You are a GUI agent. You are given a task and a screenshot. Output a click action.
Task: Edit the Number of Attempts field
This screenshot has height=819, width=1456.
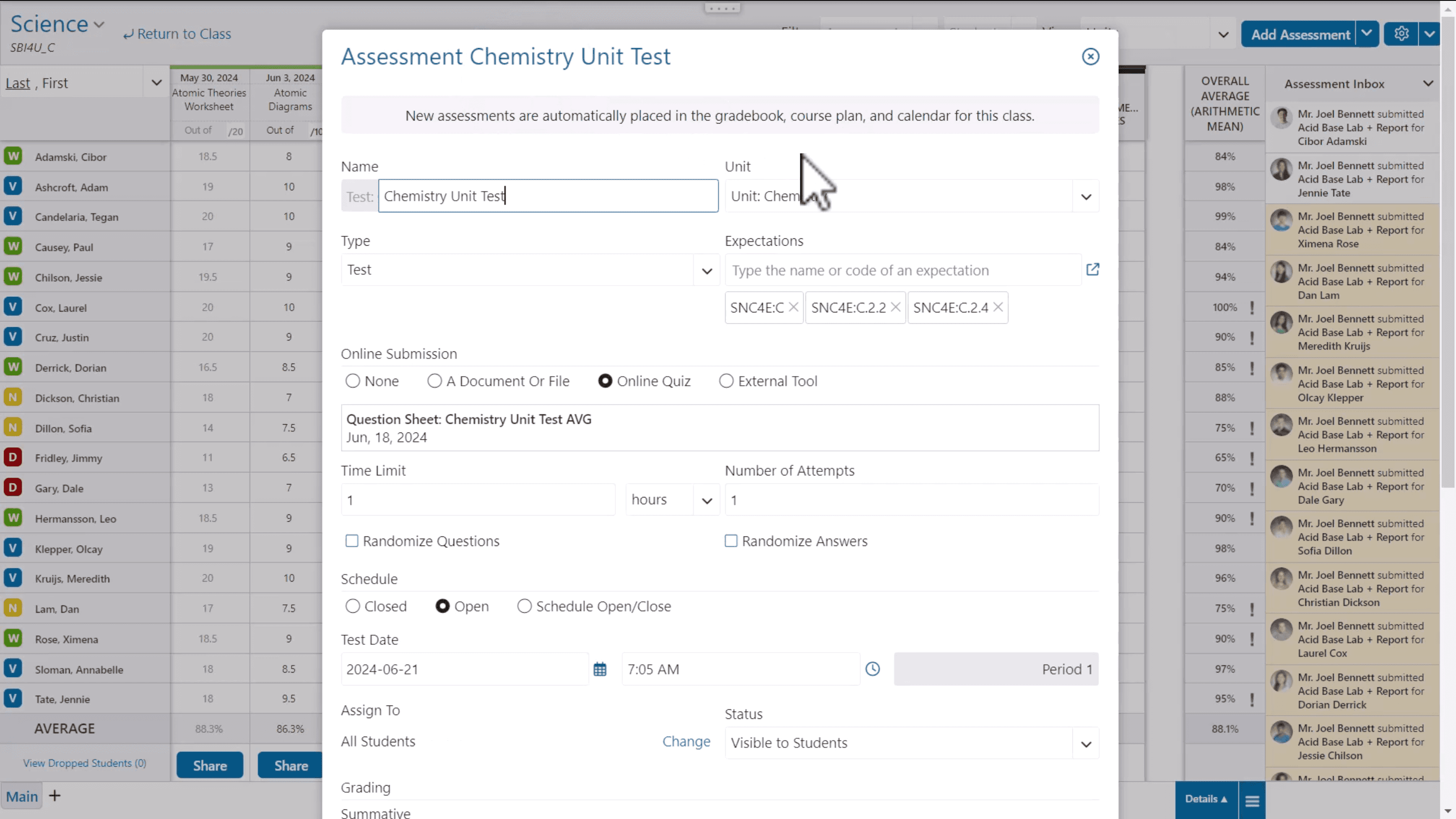[x=912, y=500]
